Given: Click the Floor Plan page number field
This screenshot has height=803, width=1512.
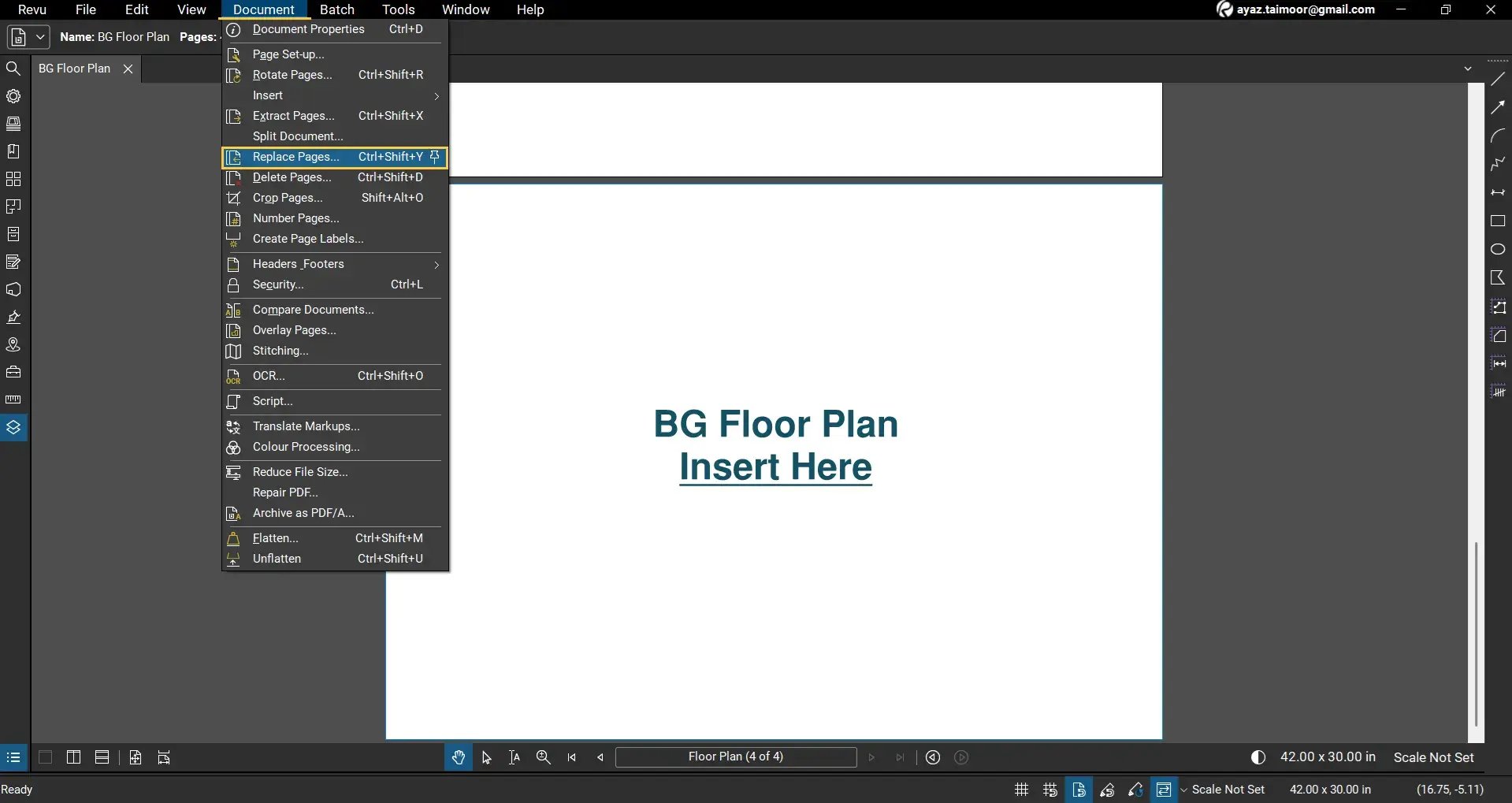Looking at the screenshot, I should [x=736, y=757].
